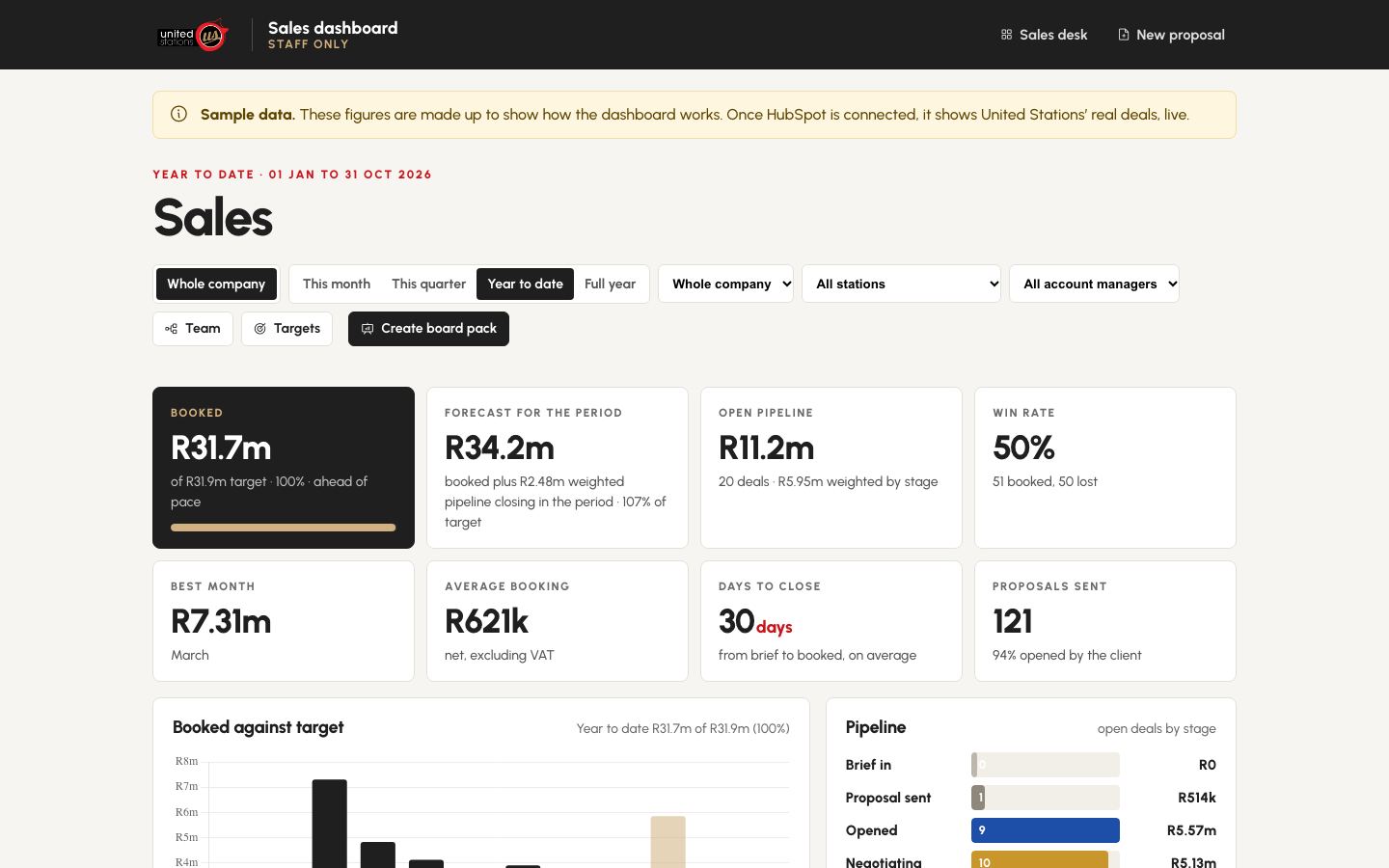Viewport: 1389px width, 868px height.
Task: Click the blue Opened pipeline bar
Action: click(1046, 830)
